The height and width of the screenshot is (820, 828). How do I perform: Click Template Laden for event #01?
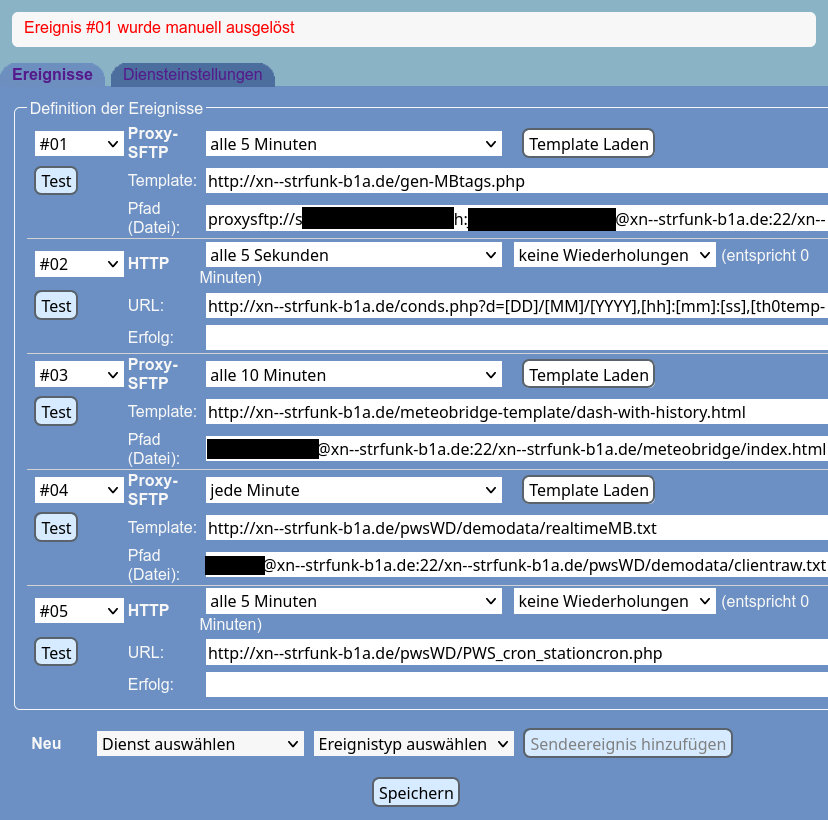(x=588, y=144)
